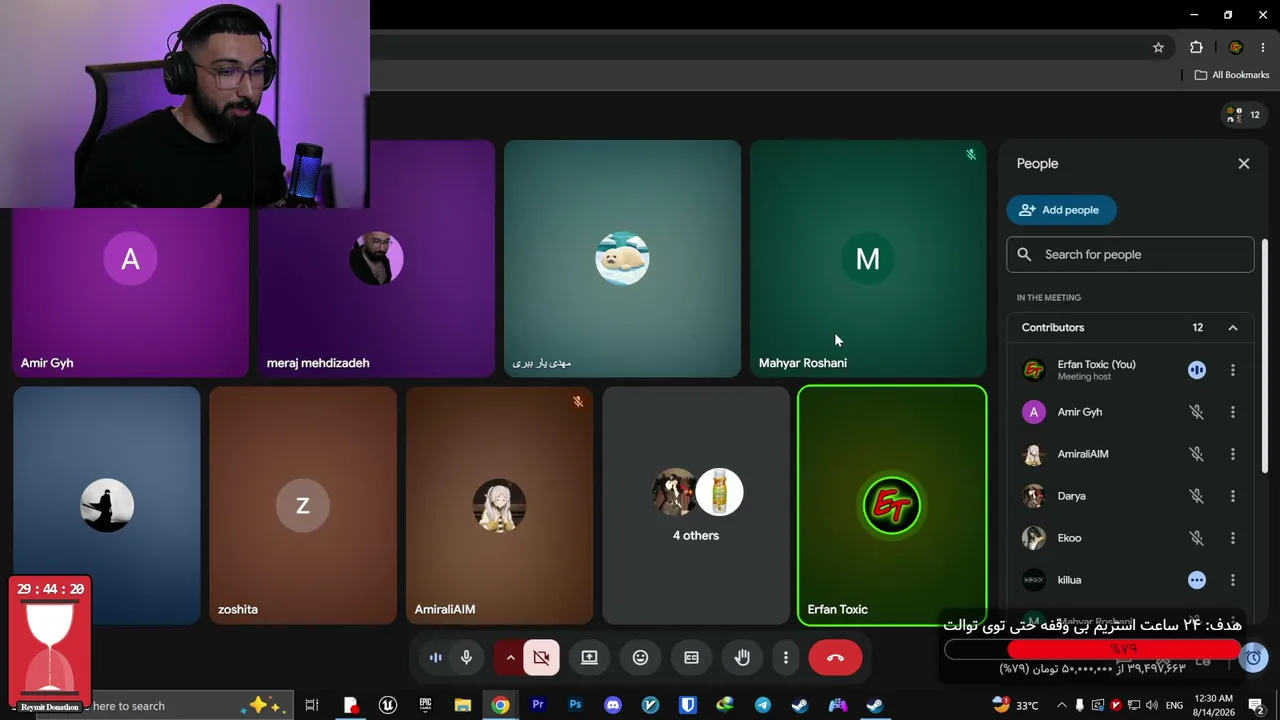This screenshot has height=720, width=1280.
Task: Show hidden system tray icons
Action: pyautogui.click(x=1062, y=706)
